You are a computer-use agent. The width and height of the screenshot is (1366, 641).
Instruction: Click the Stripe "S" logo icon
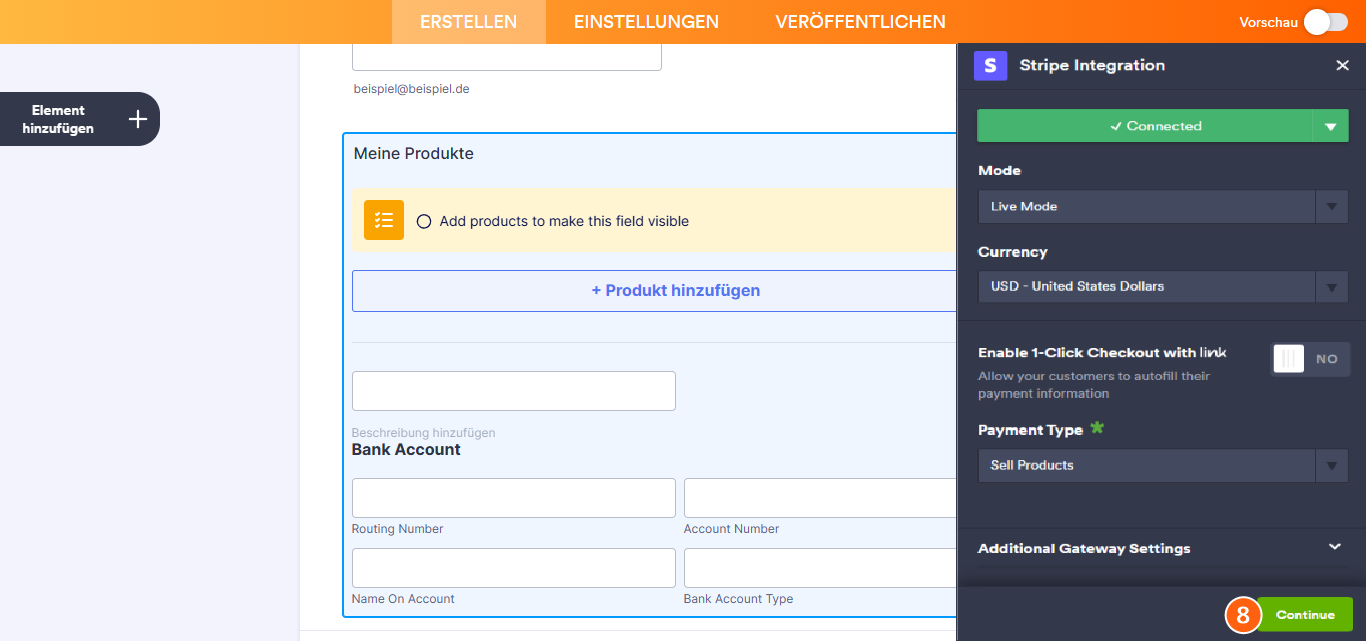(x=990, y=65)
